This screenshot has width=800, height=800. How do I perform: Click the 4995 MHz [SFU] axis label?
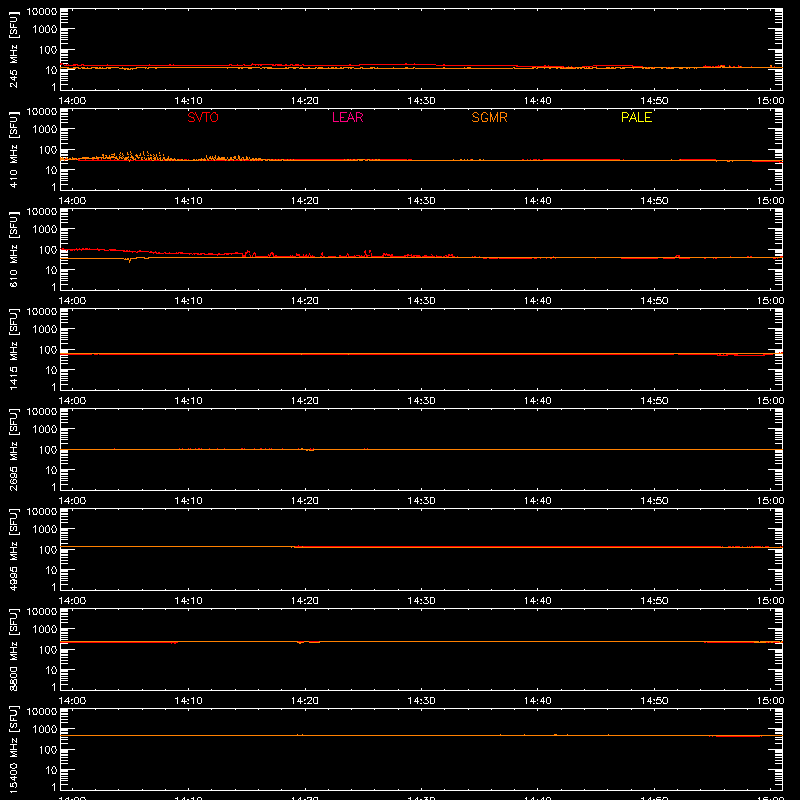[x=14, y=549]
